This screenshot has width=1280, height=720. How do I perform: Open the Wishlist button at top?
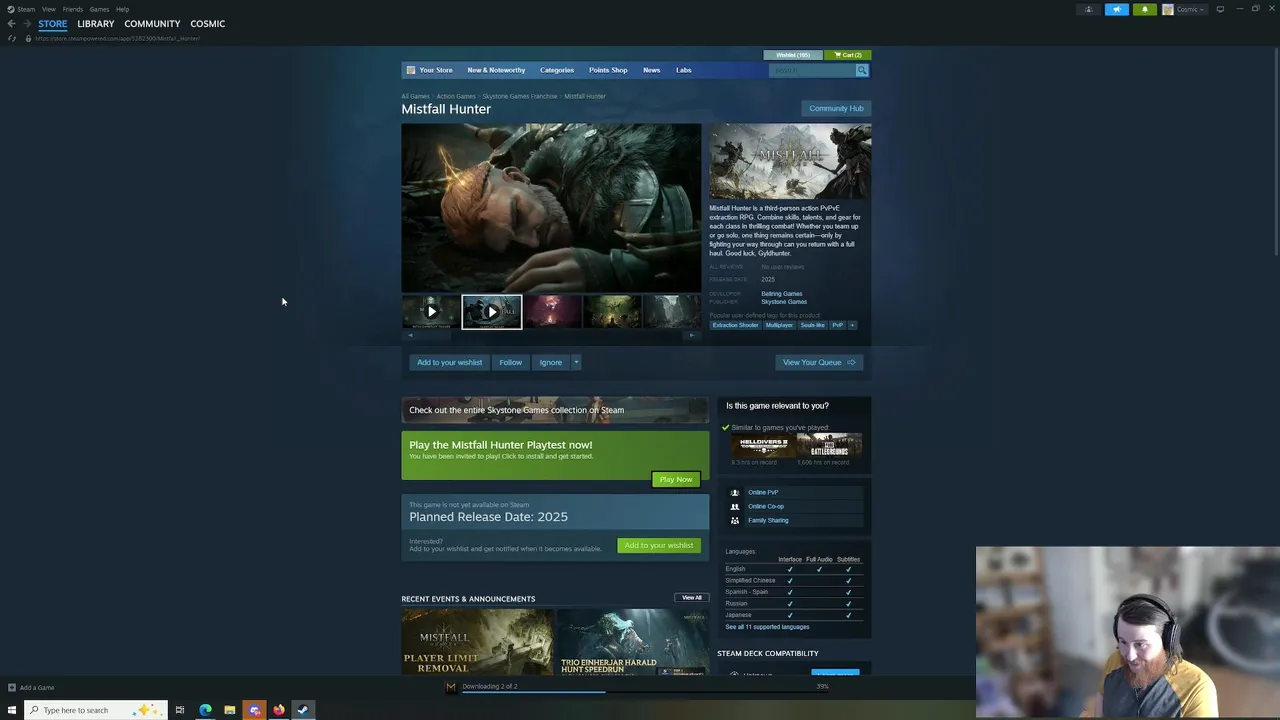click(793, 55)
